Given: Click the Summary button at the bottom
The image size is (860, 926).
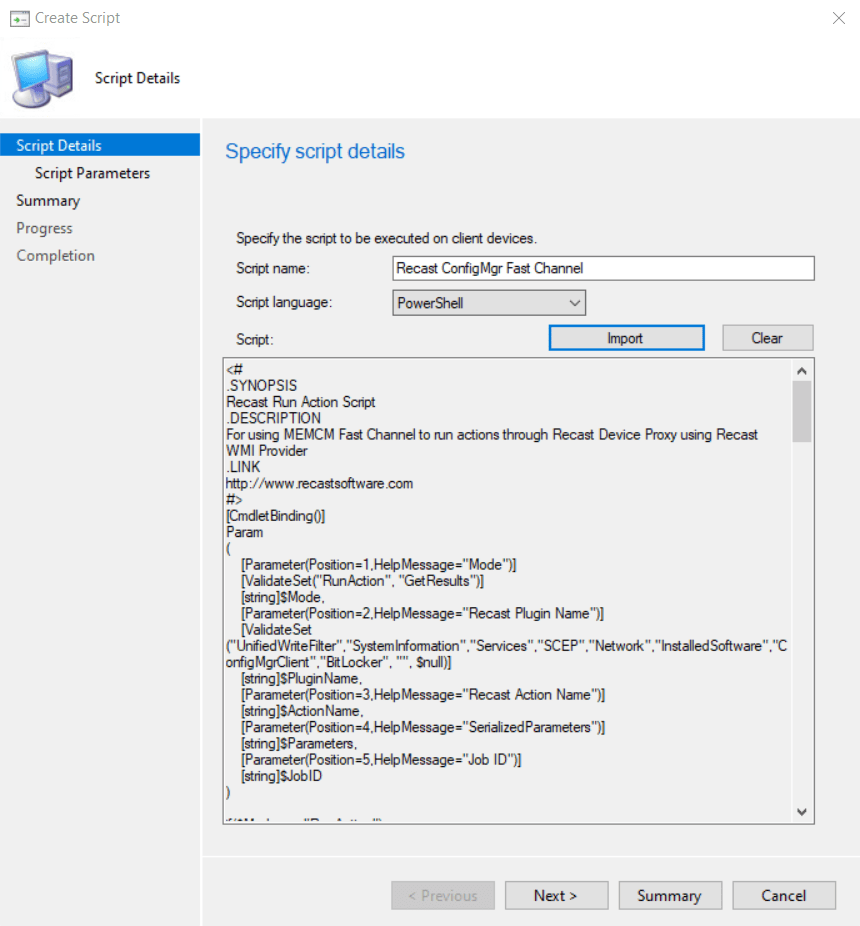Looking at the screenshot, I should click(x=669, y=896).
